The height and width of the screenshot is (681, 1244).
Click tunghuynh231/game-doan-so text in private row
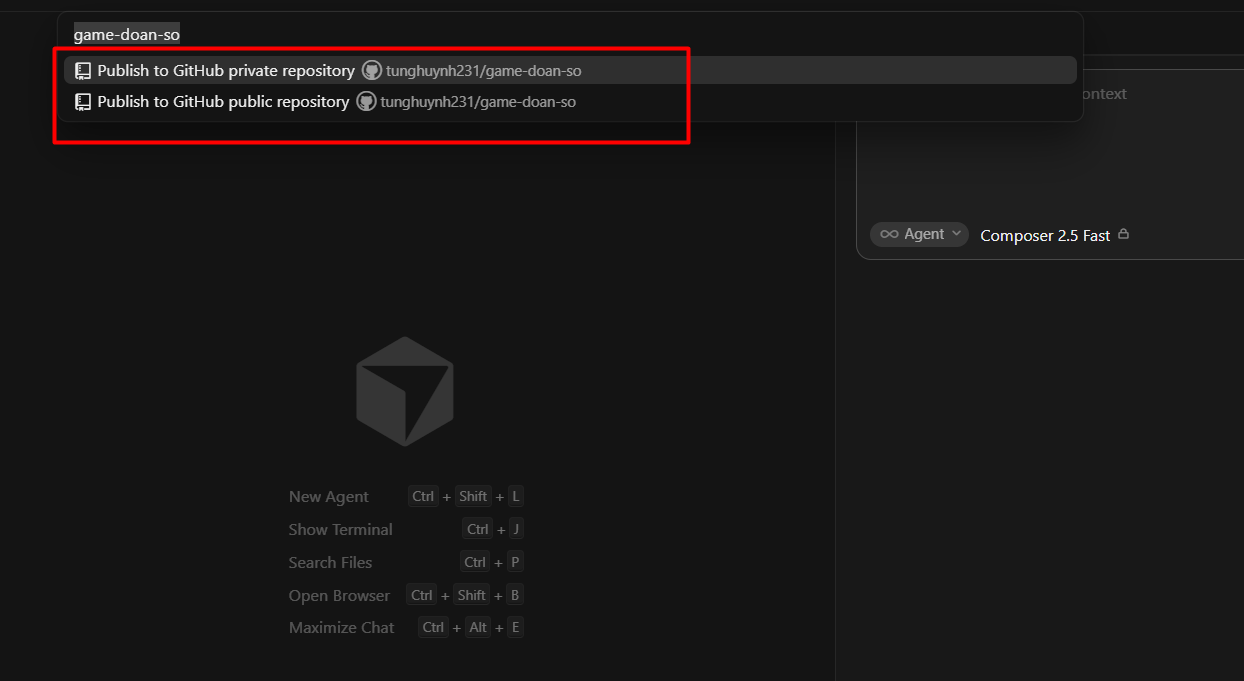(x=484, y=71)
